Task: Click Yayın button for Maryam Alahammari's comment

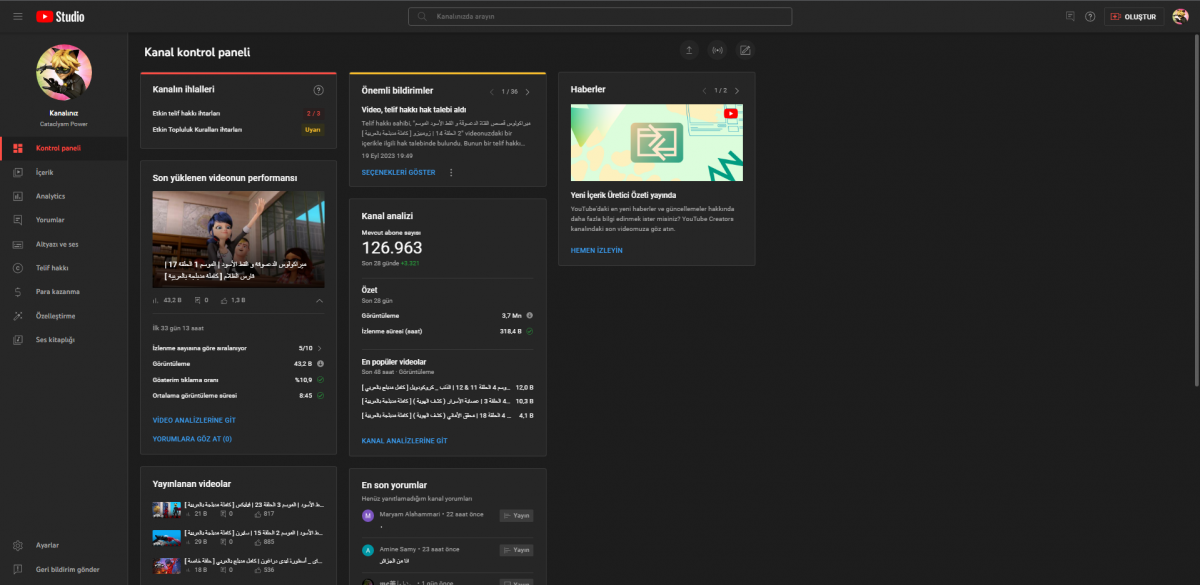Action: pos(516,516)
